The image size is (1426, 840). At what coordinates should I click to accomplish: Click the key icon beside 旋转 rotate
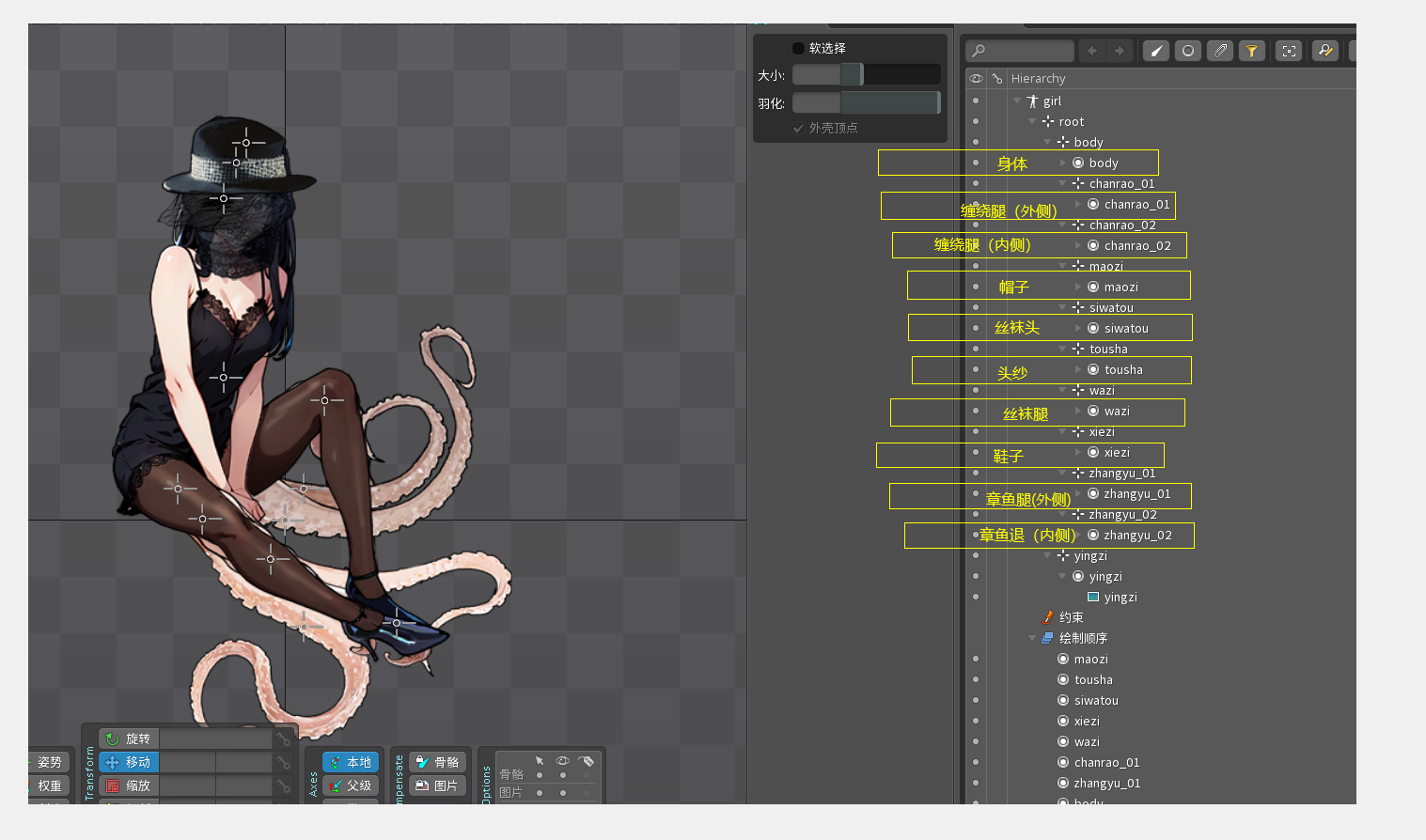[283, 739]
